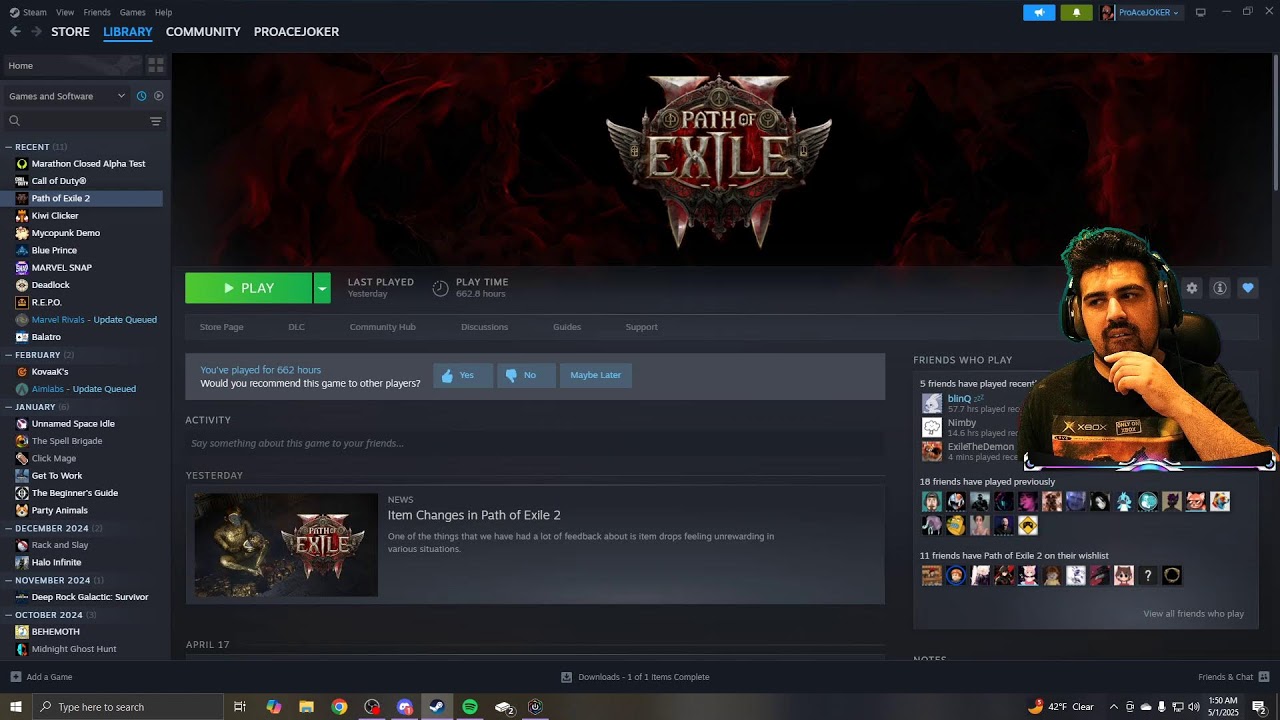This screenshot has width=1280, height=720.
Task: Click Item Changes news thumbnail
Action: point(286,545)
